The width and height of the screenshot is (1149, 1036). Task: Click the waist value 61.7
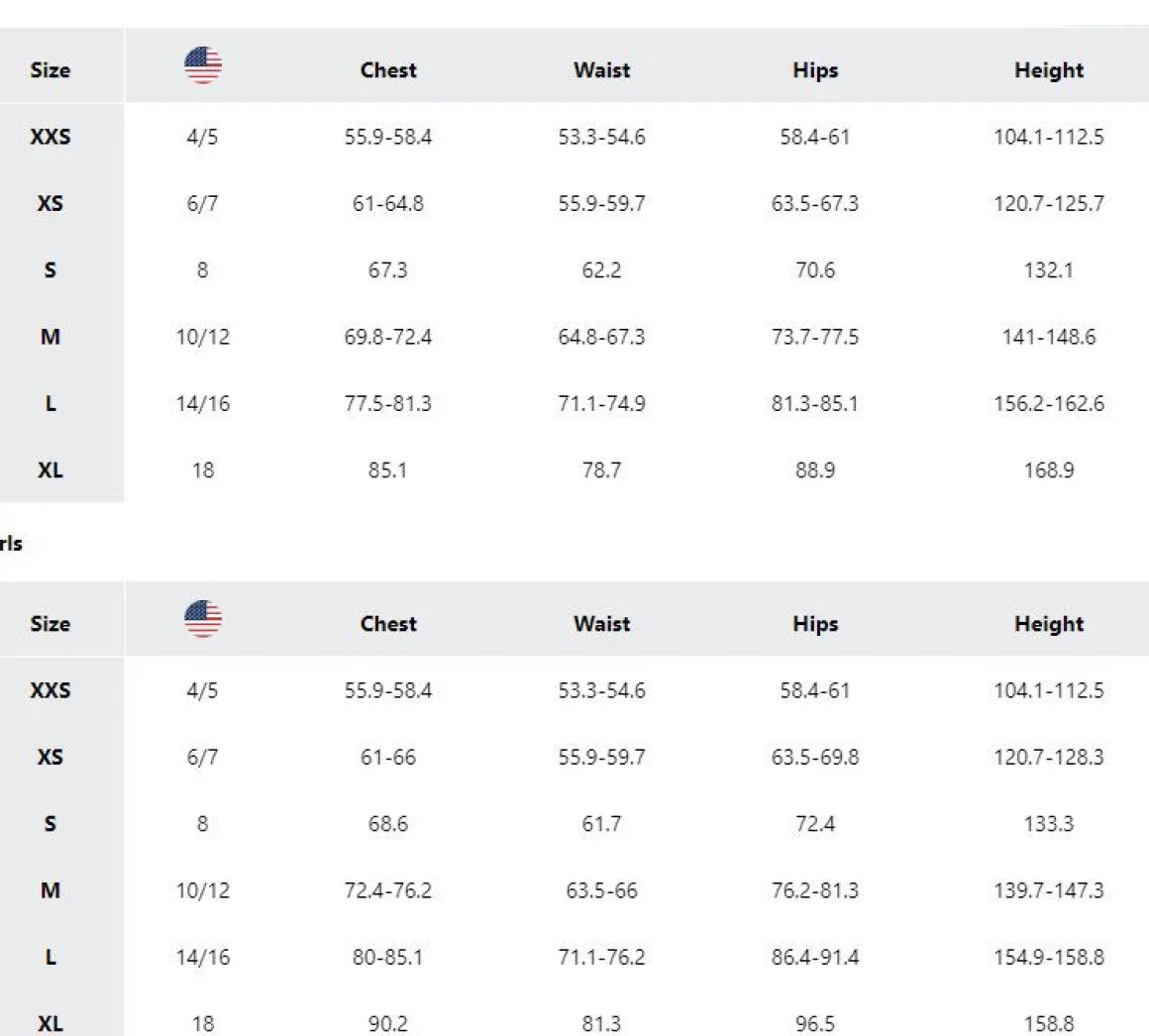coord(601,824)
